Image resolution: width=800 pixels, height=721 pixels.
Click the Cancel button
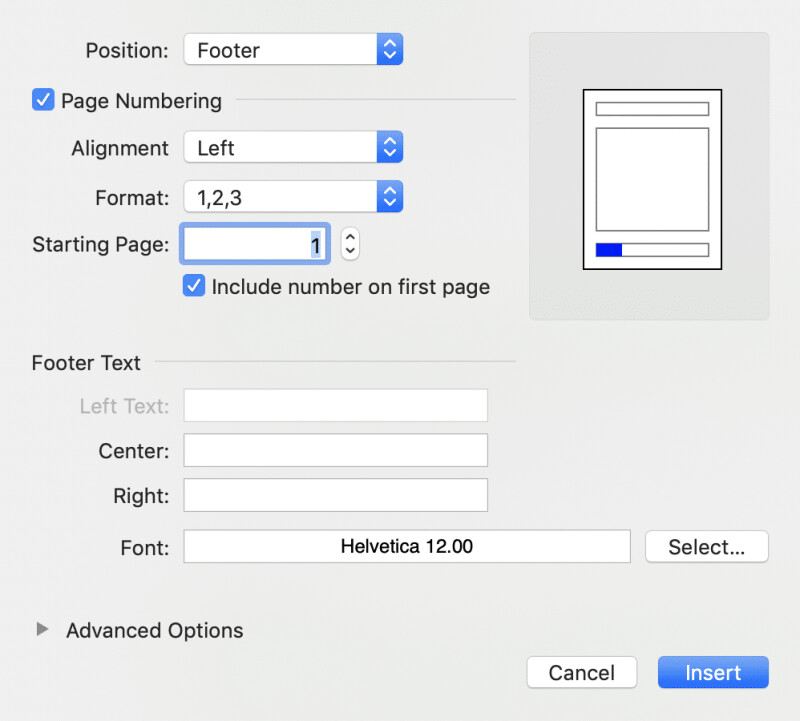click(x=581, y=672)
